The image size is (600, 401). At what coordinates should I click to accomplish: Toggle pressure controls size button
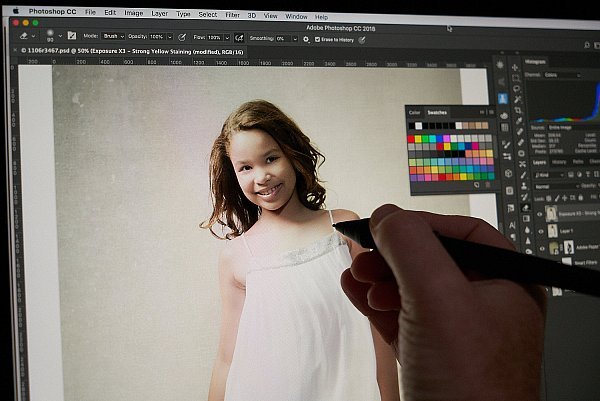click(362, 40)
